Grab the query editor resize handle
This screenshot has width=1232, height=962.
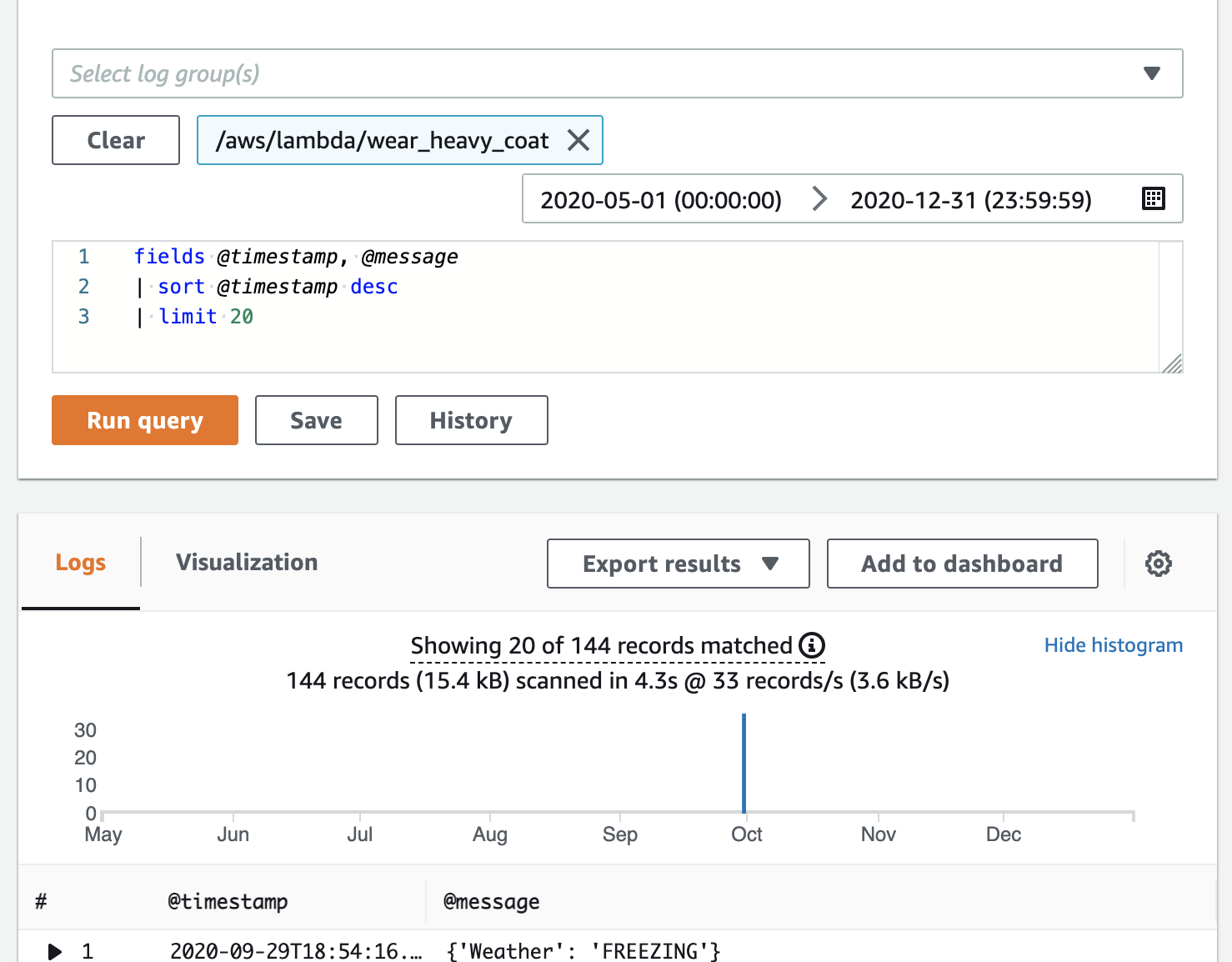(1172, 363)
